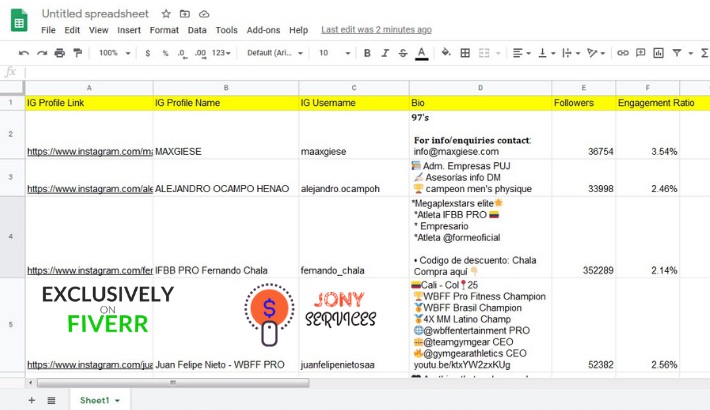710x410 pixels.
Task: Add a new sheet with plus button
Action: 31,400
